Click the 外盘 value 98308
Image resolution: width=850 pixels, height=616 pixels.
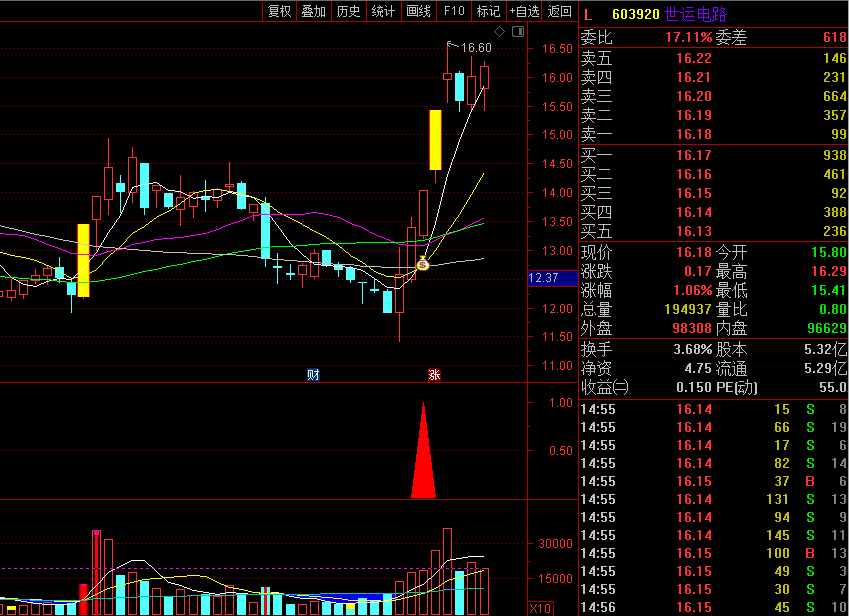click(692, 328)
